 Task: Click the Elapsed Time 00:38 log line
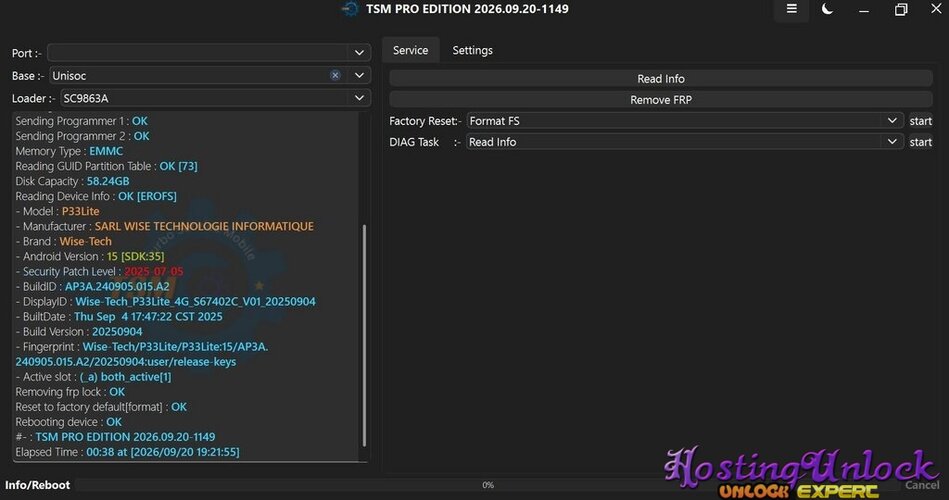[127, 452]
